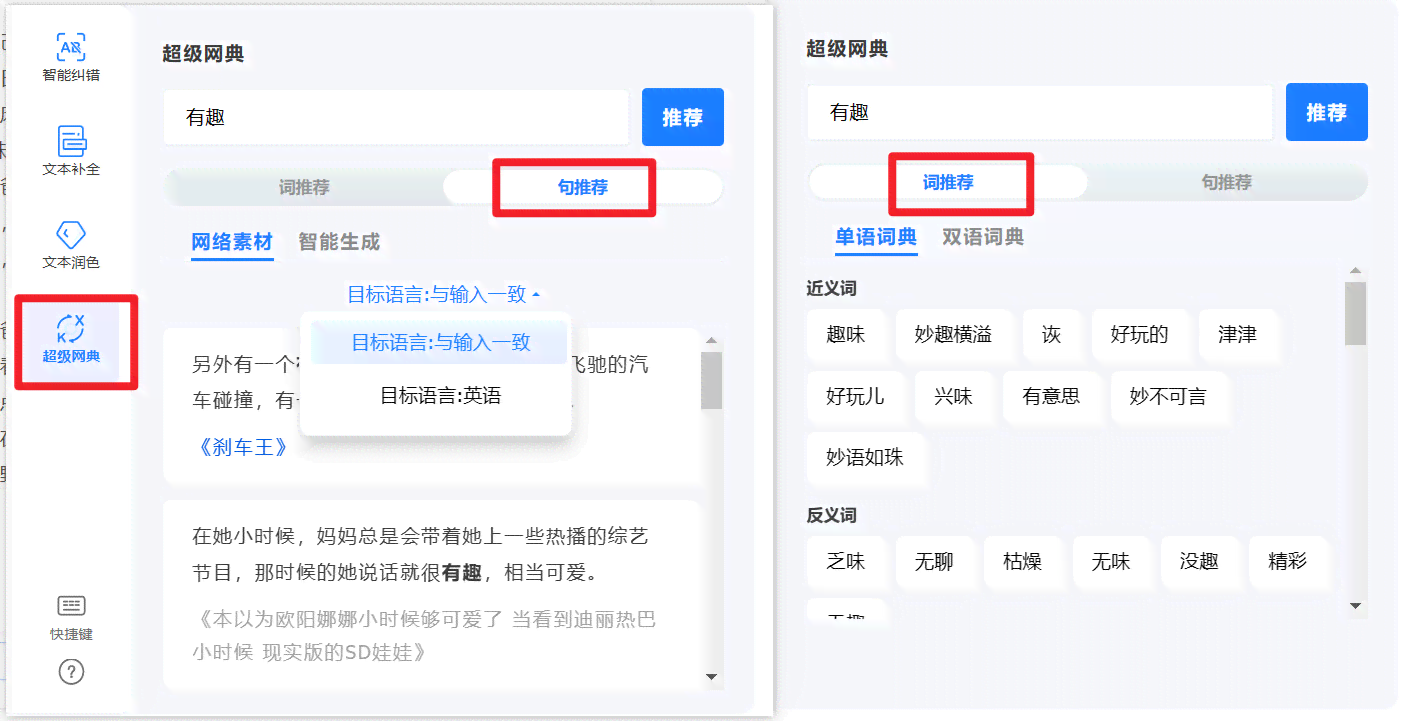Pick synonym 妙语如珠

pos(866,458)
